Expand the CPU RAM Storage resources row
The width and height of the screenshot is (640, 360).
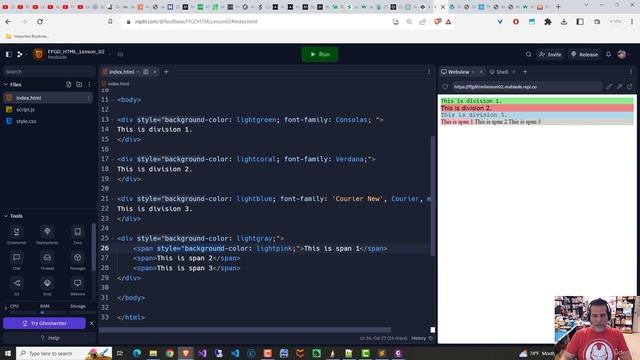tap(6, 307)
